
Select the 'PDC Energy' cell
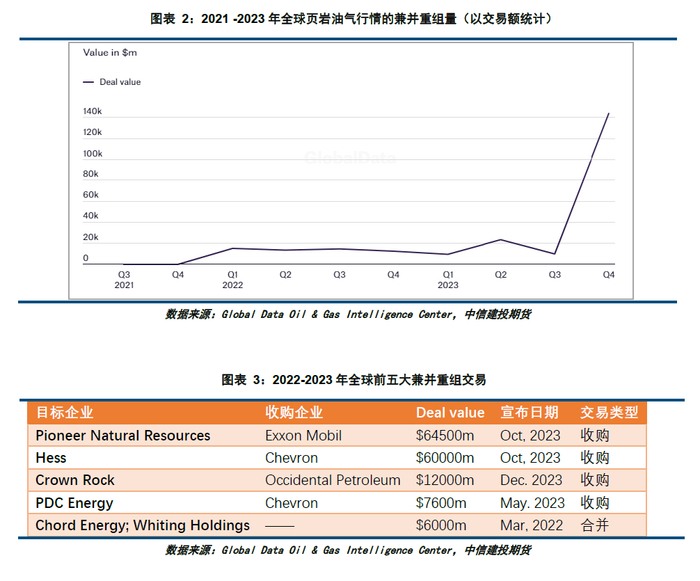coord(74,503)
